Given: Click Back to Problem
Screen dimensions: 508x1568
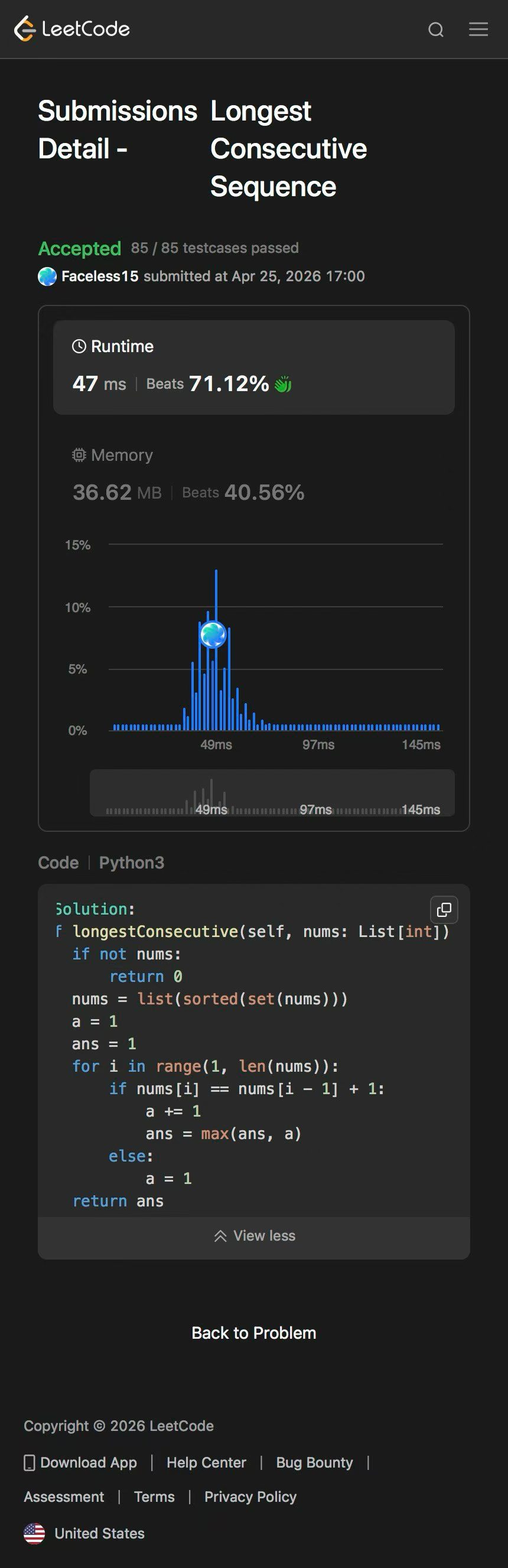Looking at the screenshot, I should click(253, 1333).
